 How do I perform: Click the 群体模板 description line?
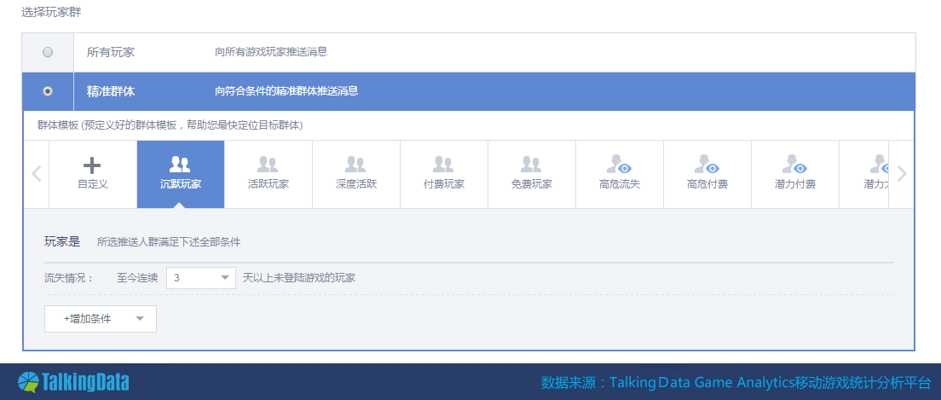click(170, 125)
